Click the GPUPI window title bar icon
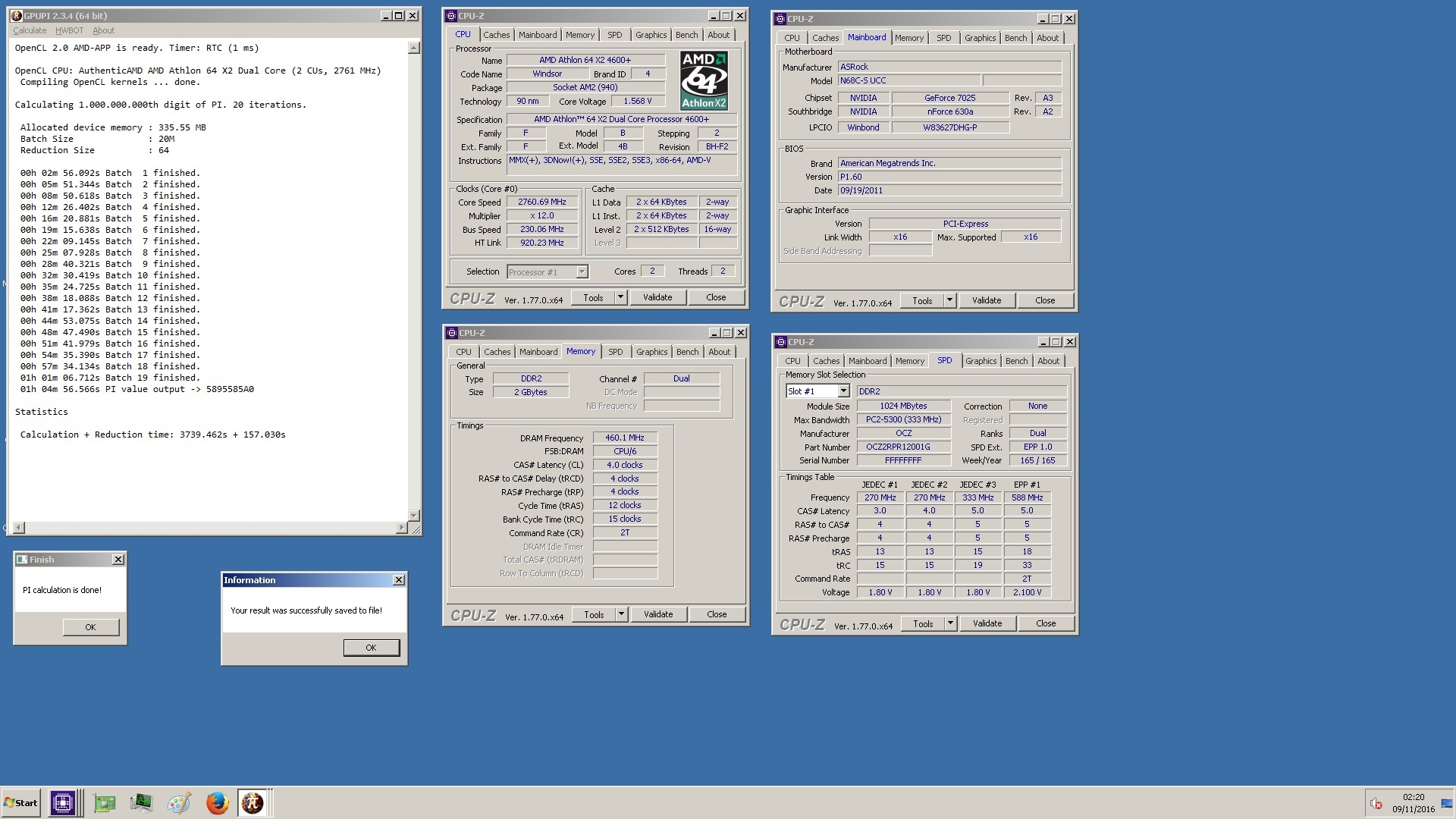Viewport: 1456px width, 819px height. tap(17, 16)
